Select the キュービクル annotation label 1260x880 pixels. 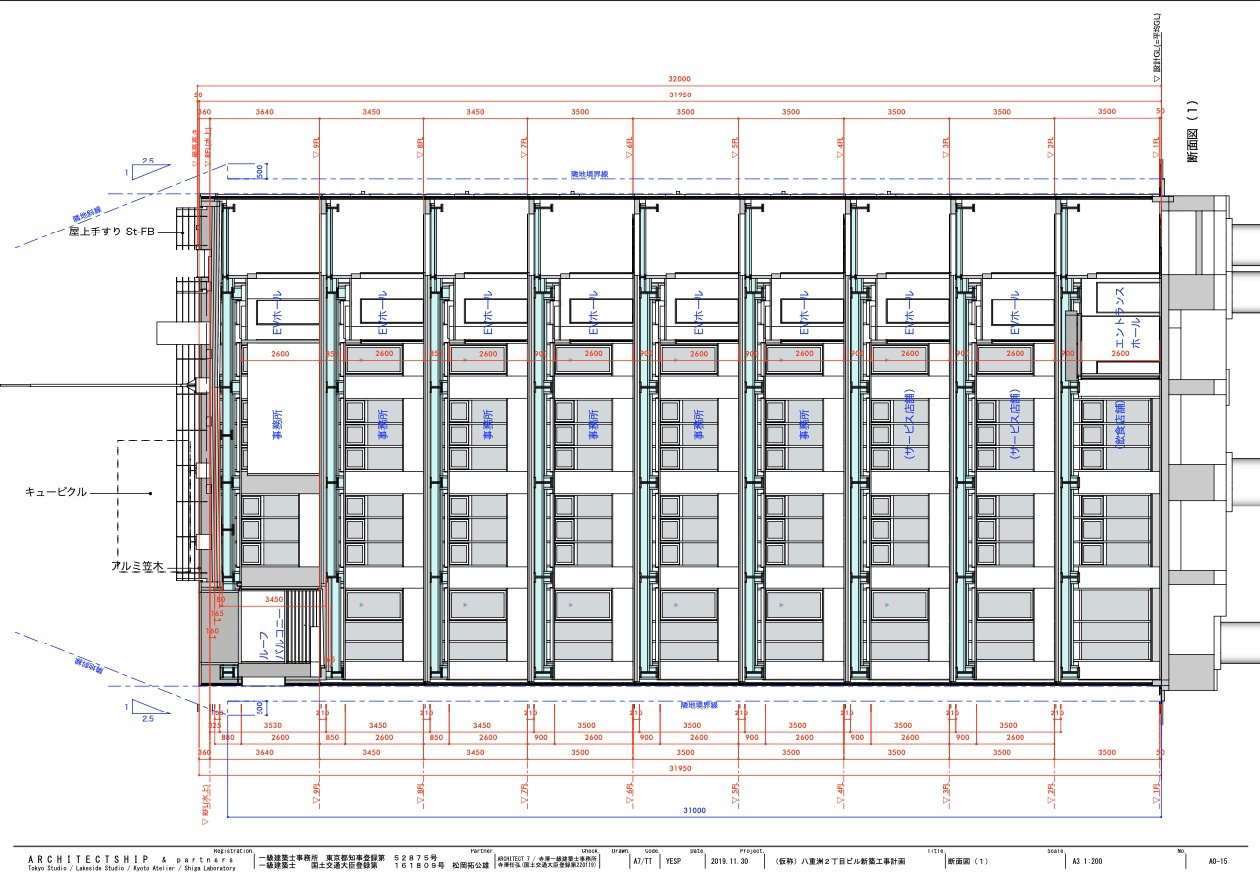tap(57, 492)
